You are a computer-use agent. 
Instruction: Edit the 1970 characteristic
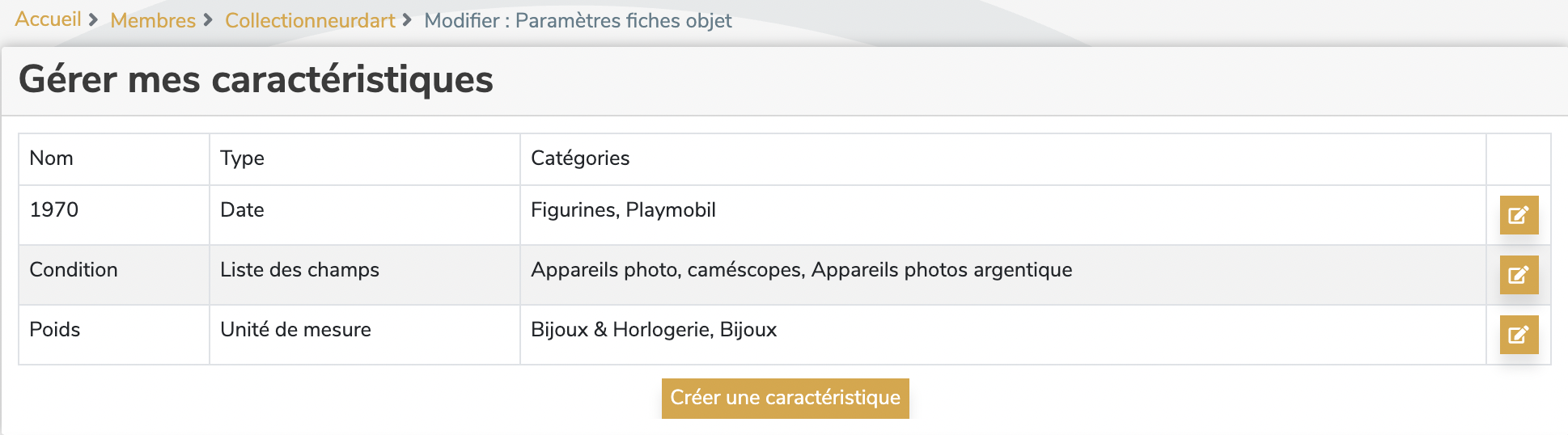point(1519,215)
